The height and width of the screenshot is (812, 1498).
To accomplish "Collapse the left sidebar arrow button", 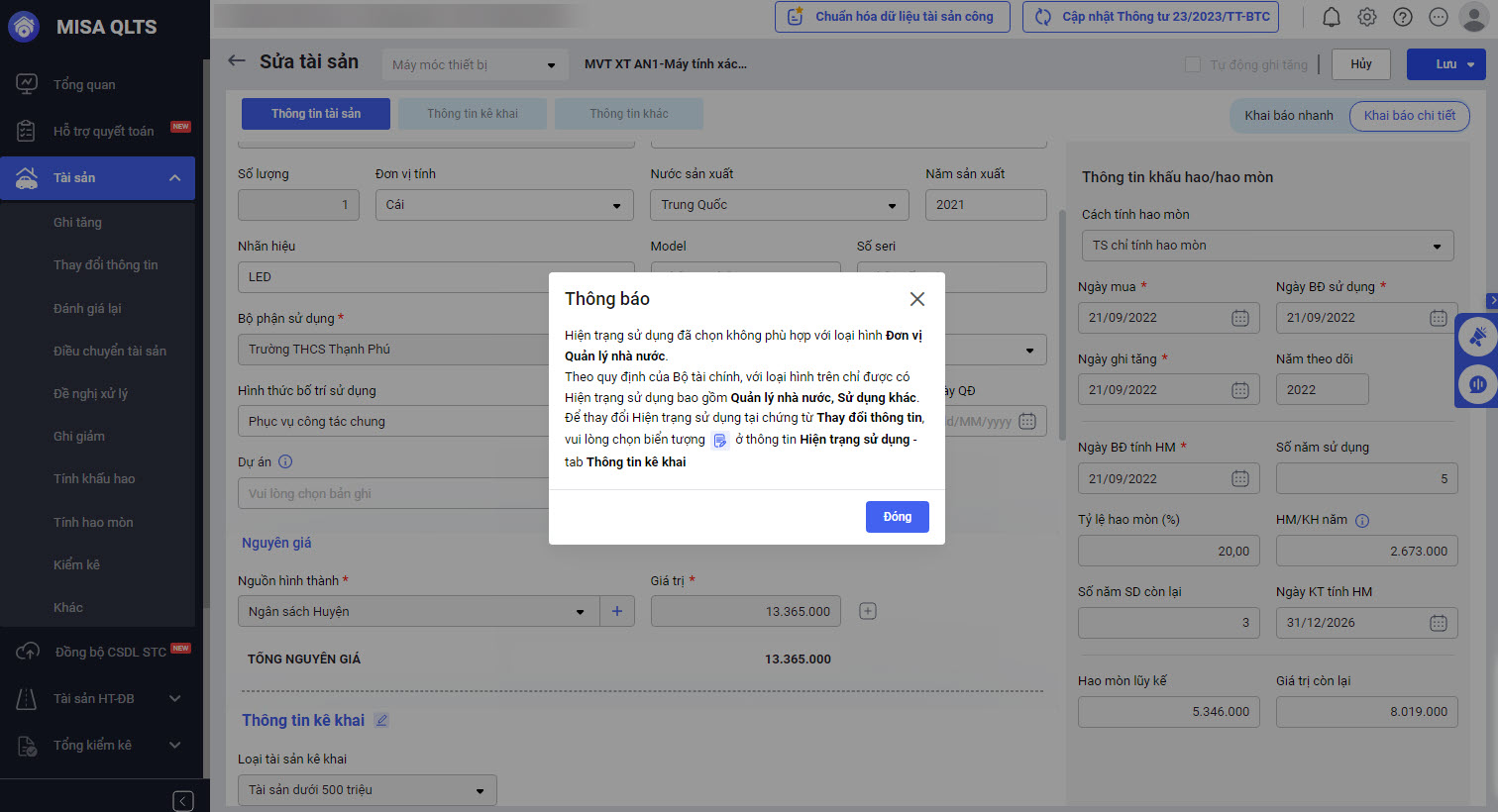I will 183,800.
